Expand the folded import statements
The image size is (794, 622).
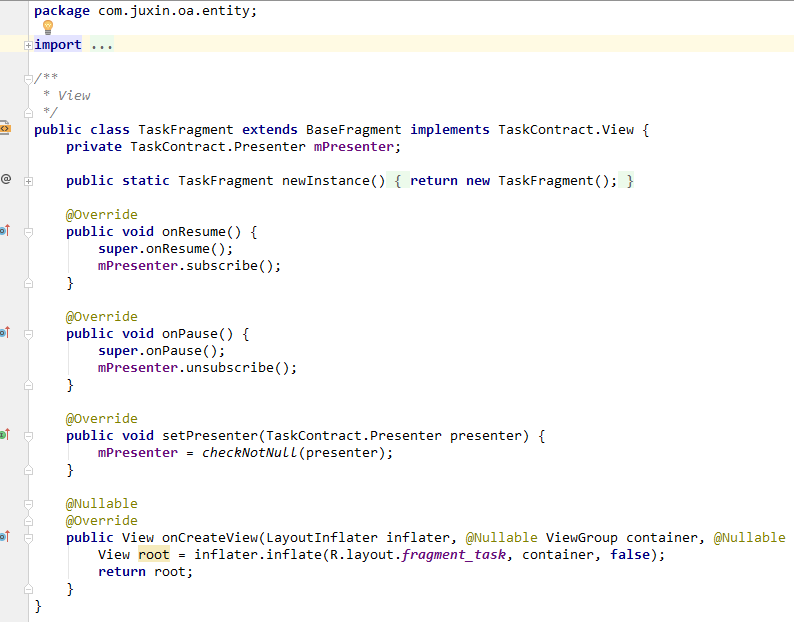click(x=28, y=46)
